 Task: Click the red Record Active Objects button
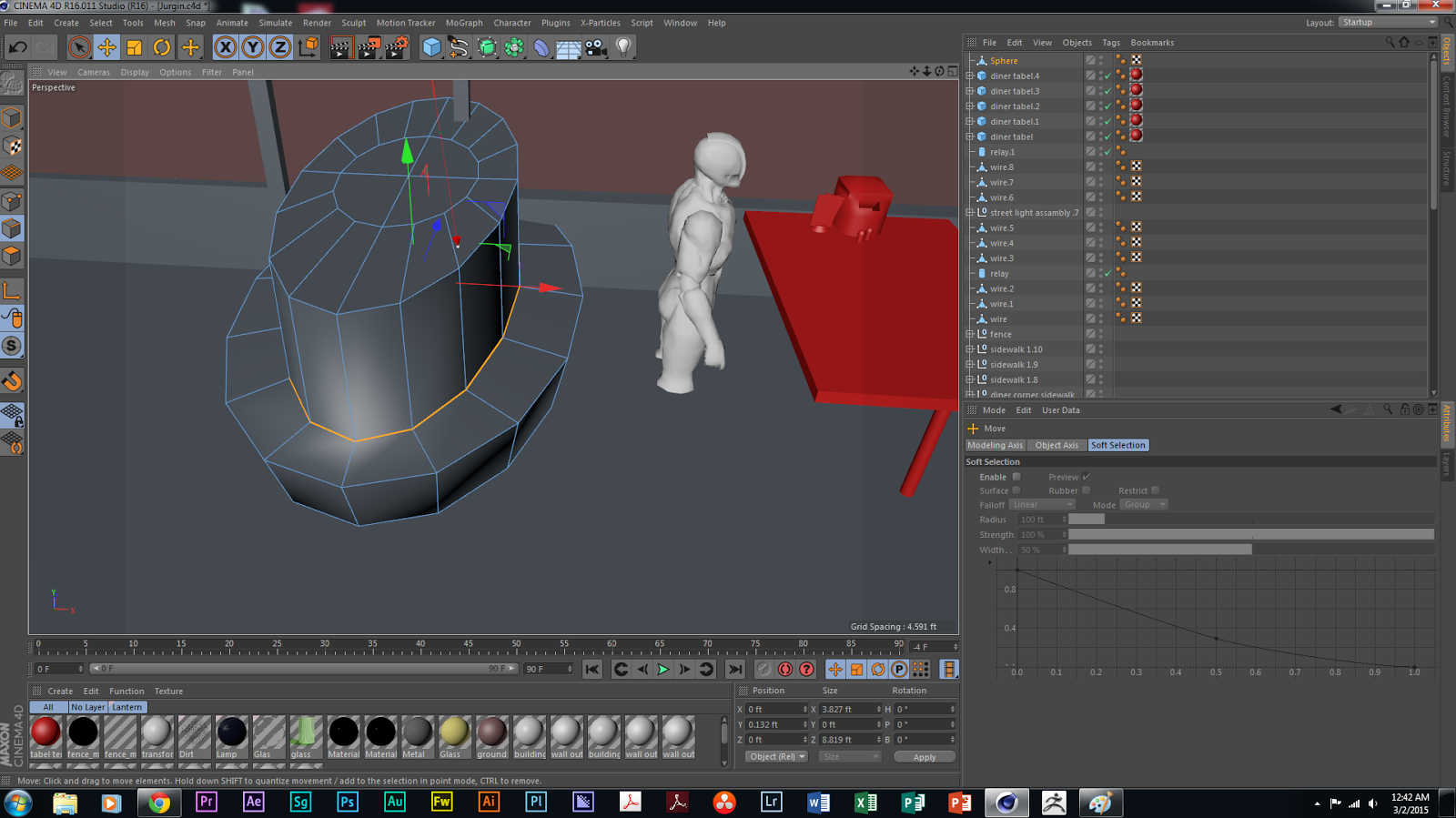[785, 670]
